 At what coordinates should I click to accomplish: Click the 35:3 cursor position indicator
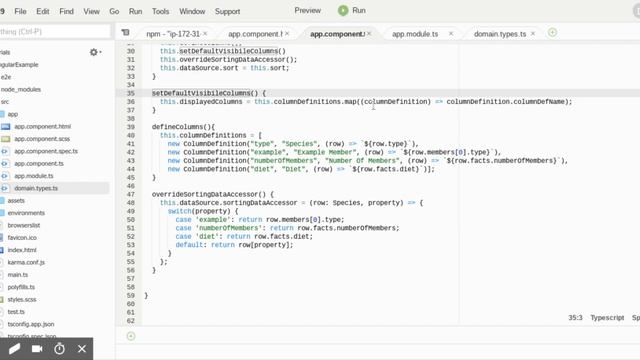point(576,318)
